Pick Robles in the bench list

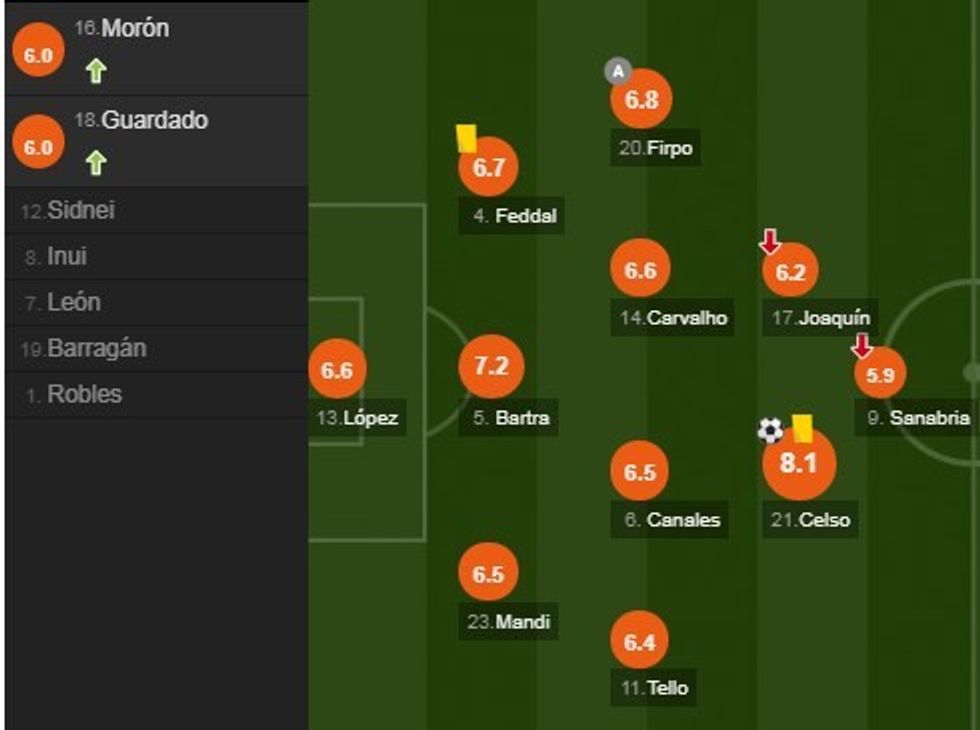[84, 394]
